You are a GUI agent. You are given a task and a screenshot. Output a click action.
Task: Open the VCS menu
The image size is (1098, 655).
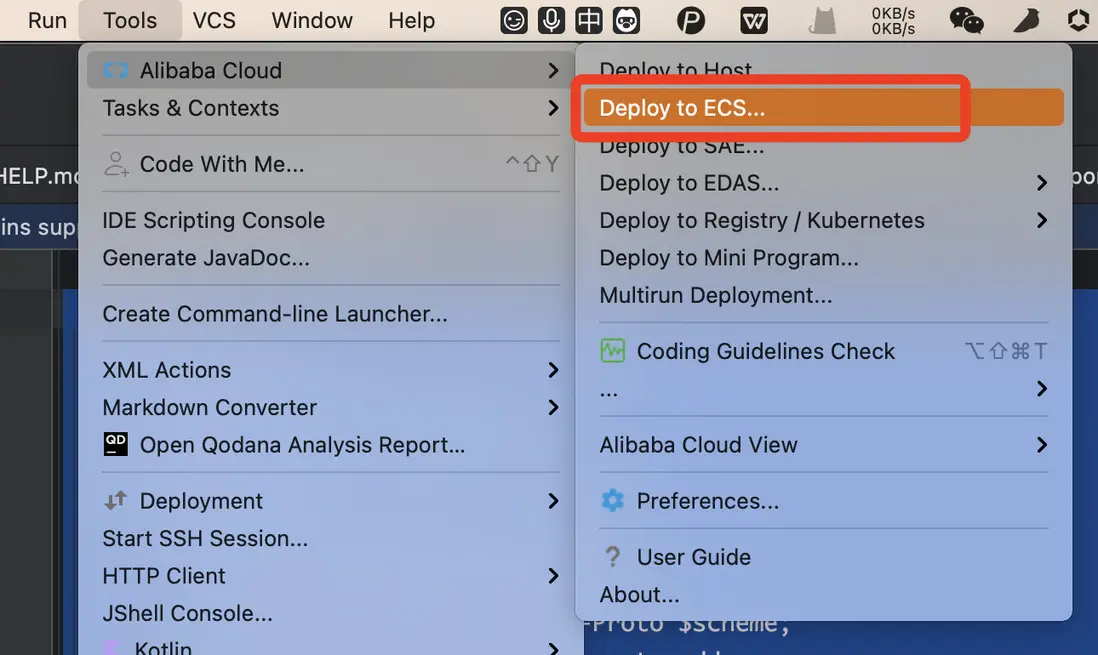click(214, 20)
